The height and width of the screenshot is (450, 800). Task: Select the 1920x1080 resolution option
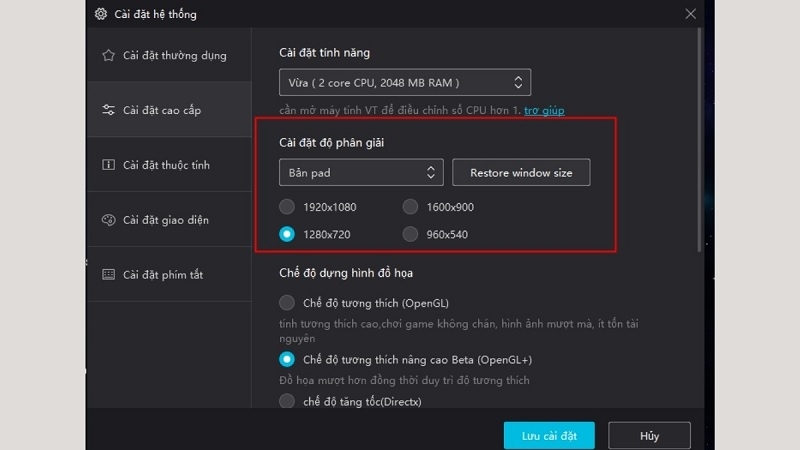pyautogui.click(x=287, y=207)
